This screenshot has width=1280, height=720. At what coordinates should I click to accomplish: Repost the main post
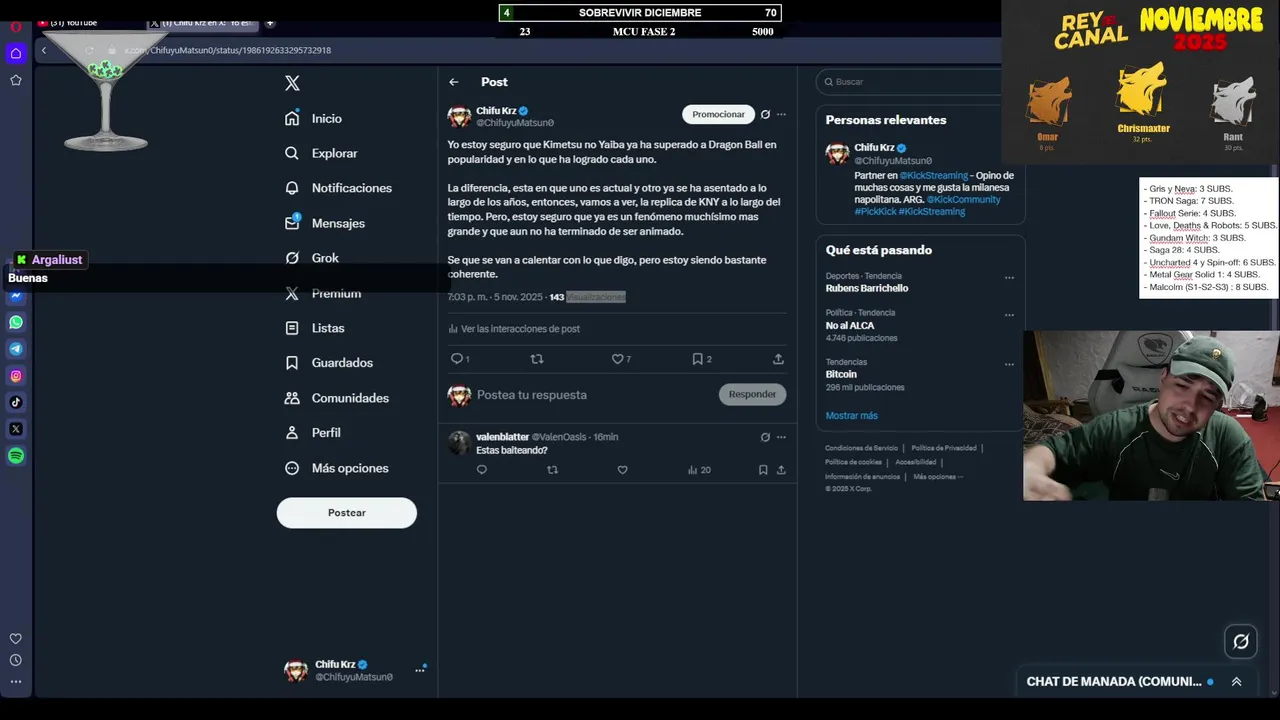537,358
